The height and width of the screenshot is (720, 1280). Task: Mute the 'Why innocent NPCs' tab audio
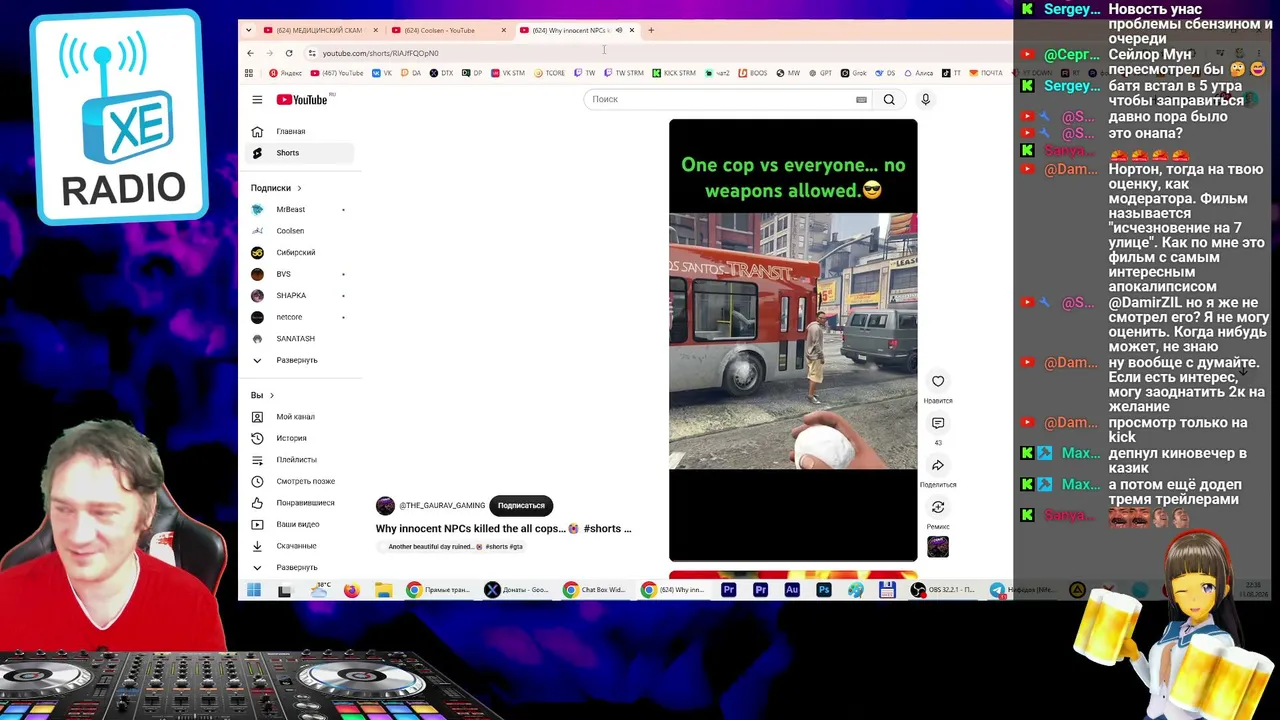pos(619,30)
